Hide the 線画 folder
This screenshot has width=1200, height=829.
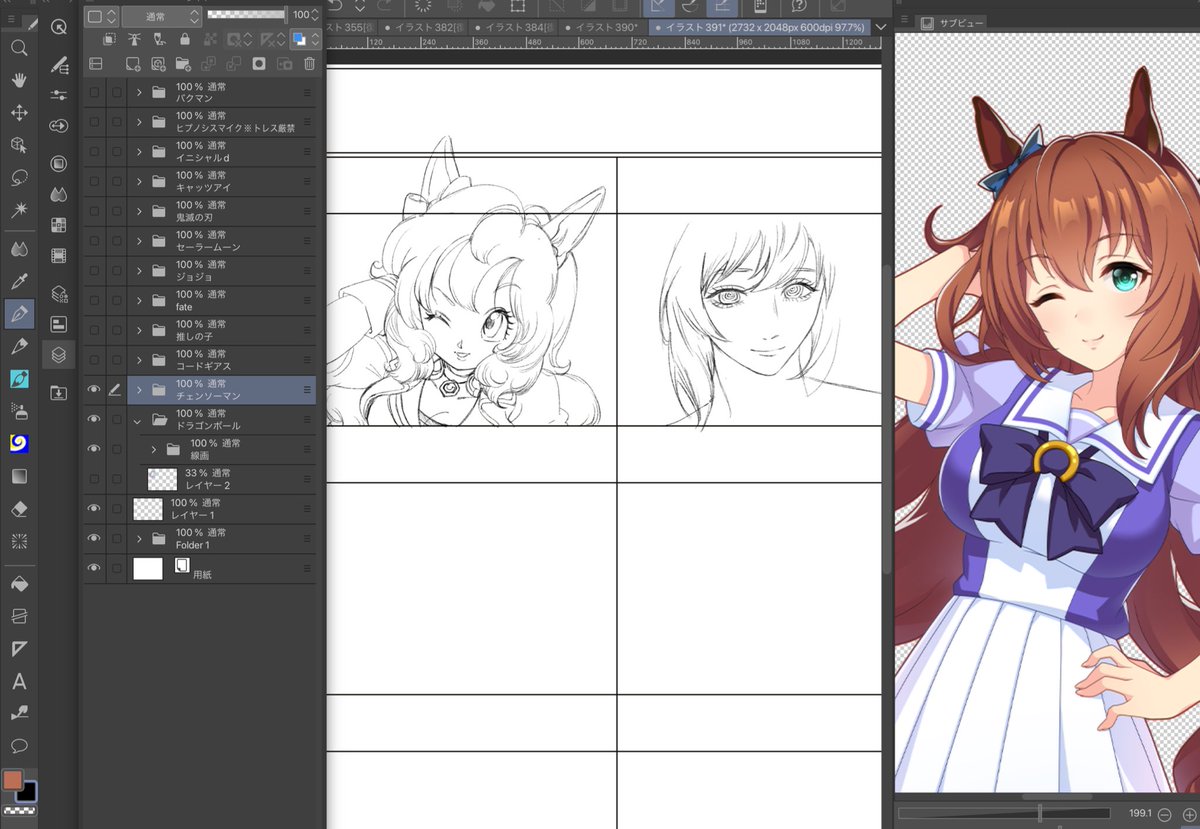coord(94,449)
